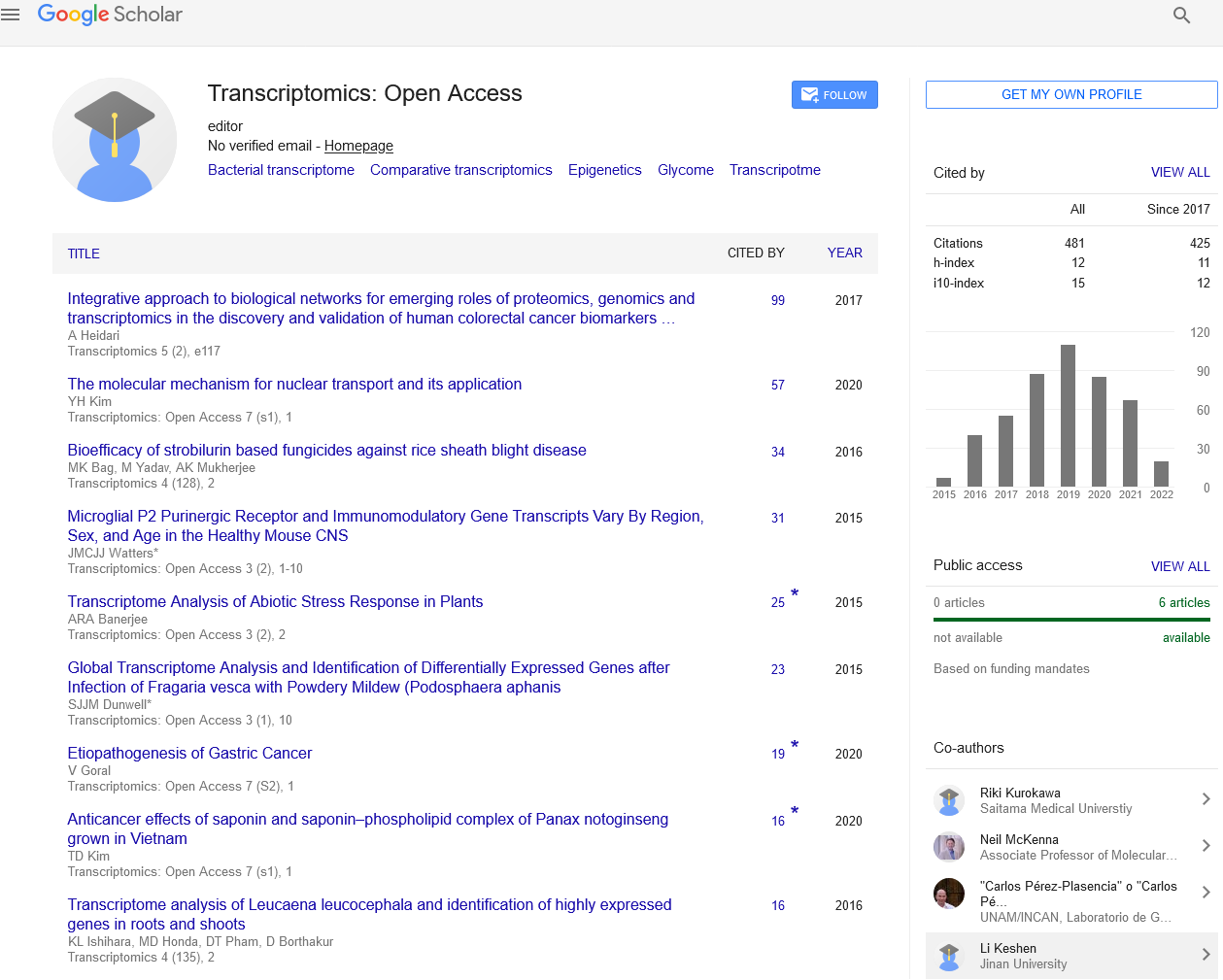Open Riki Kurokawa's avatar
This screenshot has width=1223, height=980.
pos(949,800)
